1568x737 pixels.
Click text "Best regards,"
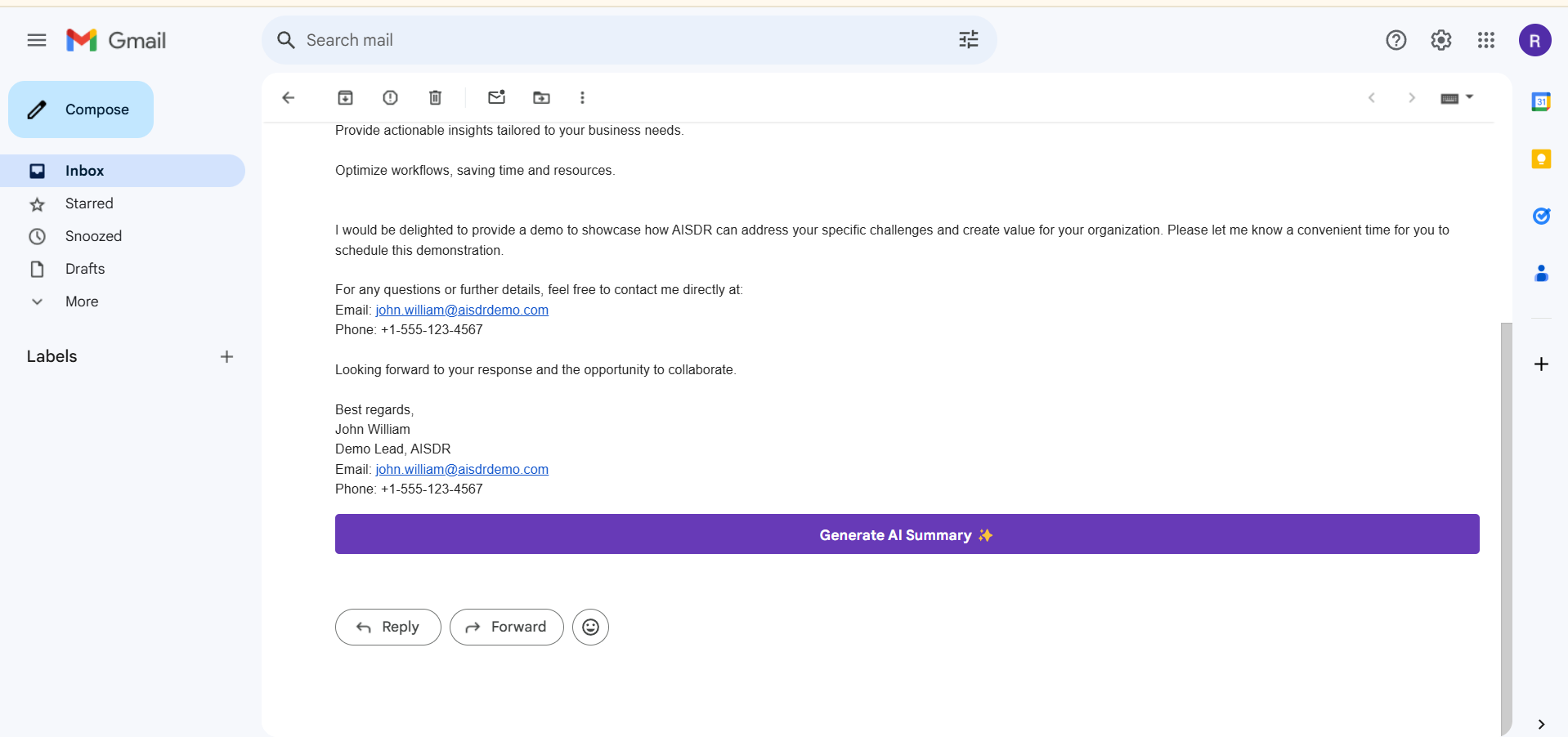click(374, 410)
